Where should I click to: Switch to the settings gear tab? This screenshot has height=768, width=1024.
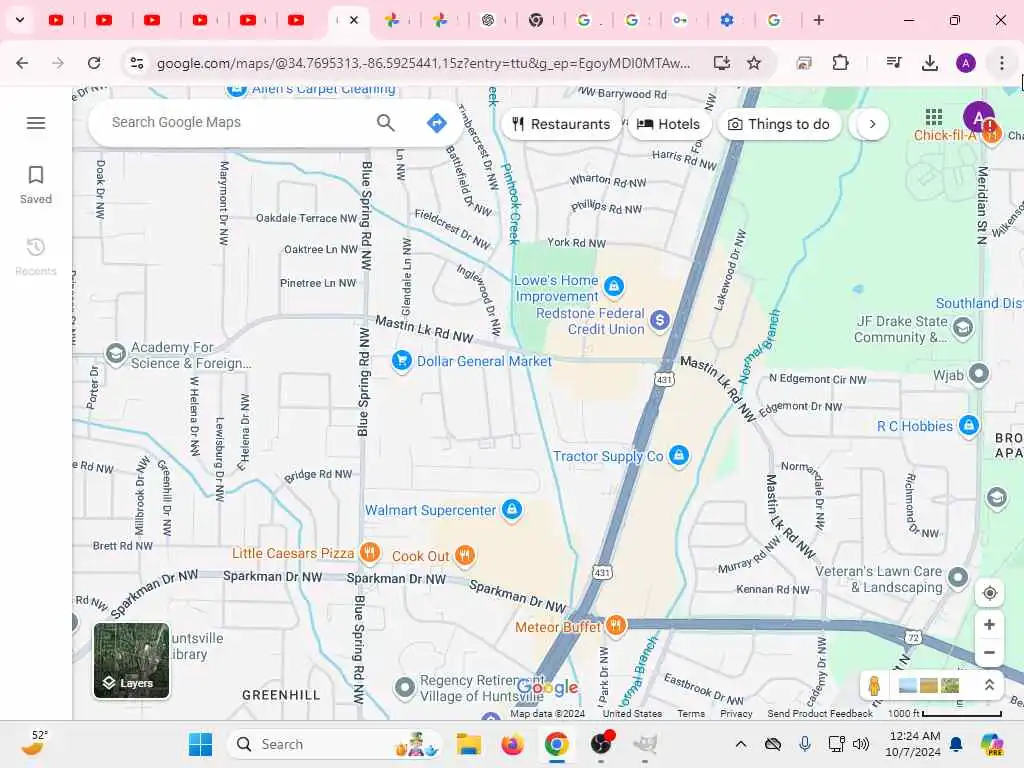point(727,20)
